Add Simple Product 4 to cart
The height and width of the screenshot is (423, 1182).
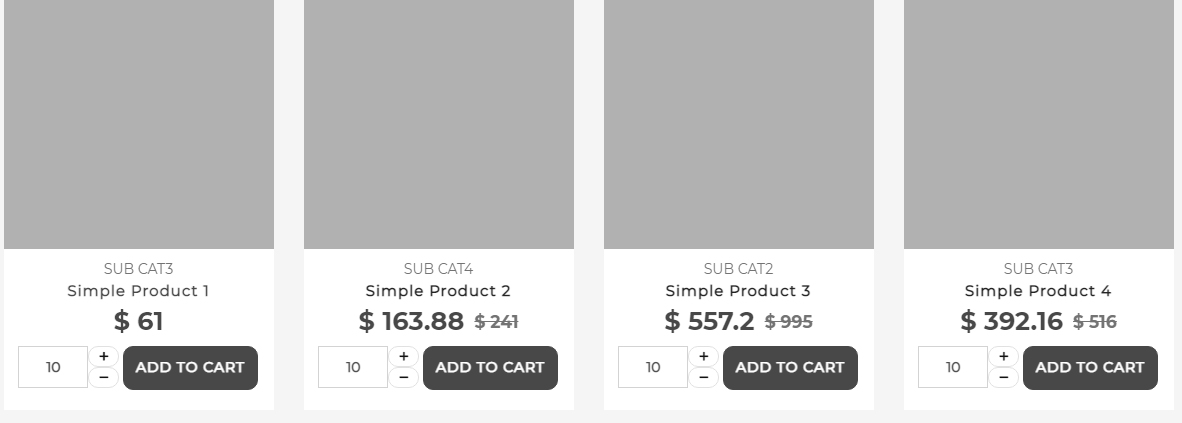pyautogui.click(x=1090, y=367)
